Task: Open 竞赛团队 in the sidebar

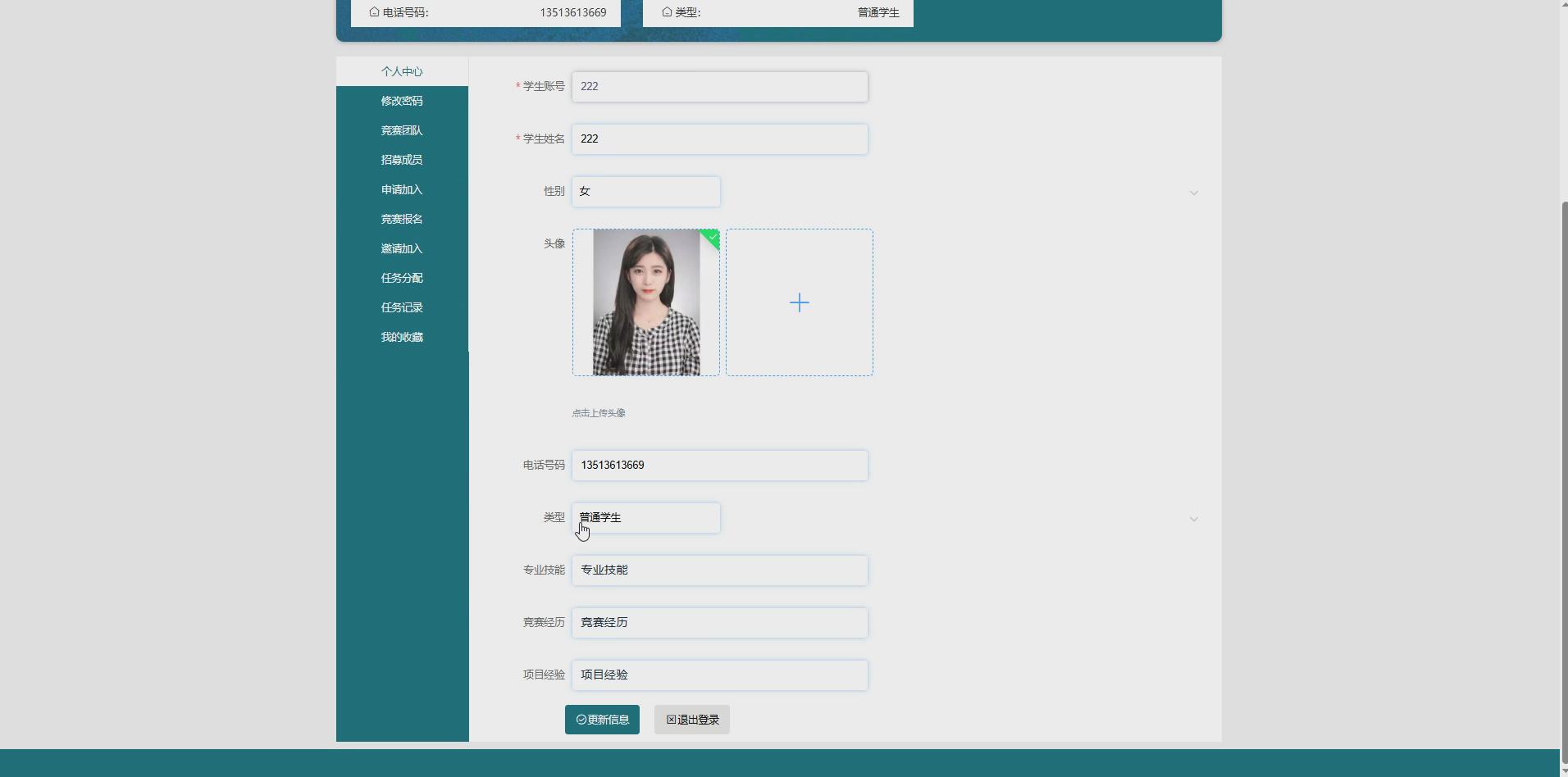Action: coord(402,130)
